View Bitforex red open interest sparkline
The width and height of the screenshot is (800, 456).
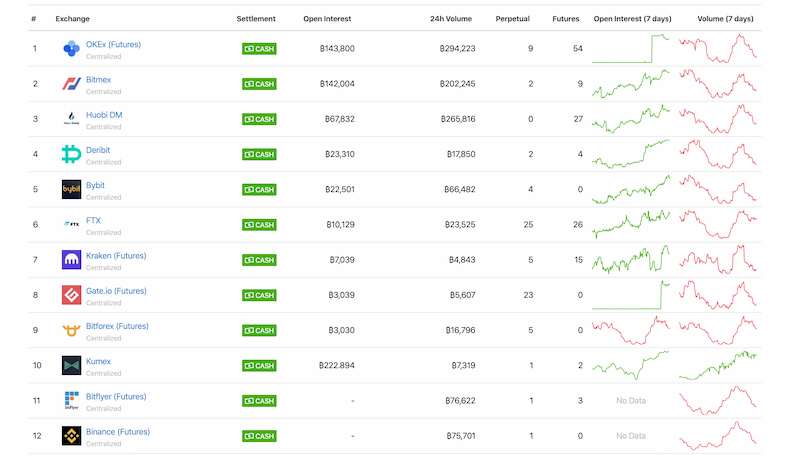(631, 331)
